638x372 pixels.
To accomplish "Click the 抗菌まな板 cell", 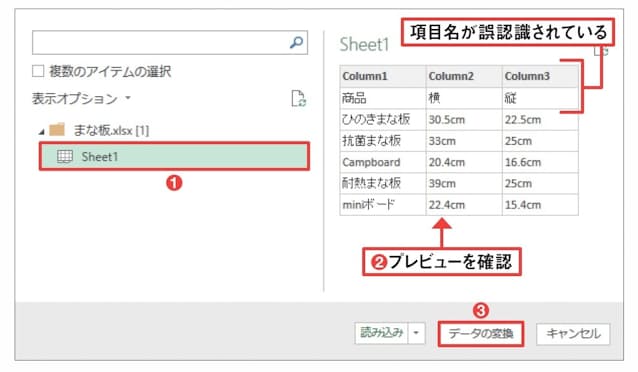I will click(x=383, y=141).
